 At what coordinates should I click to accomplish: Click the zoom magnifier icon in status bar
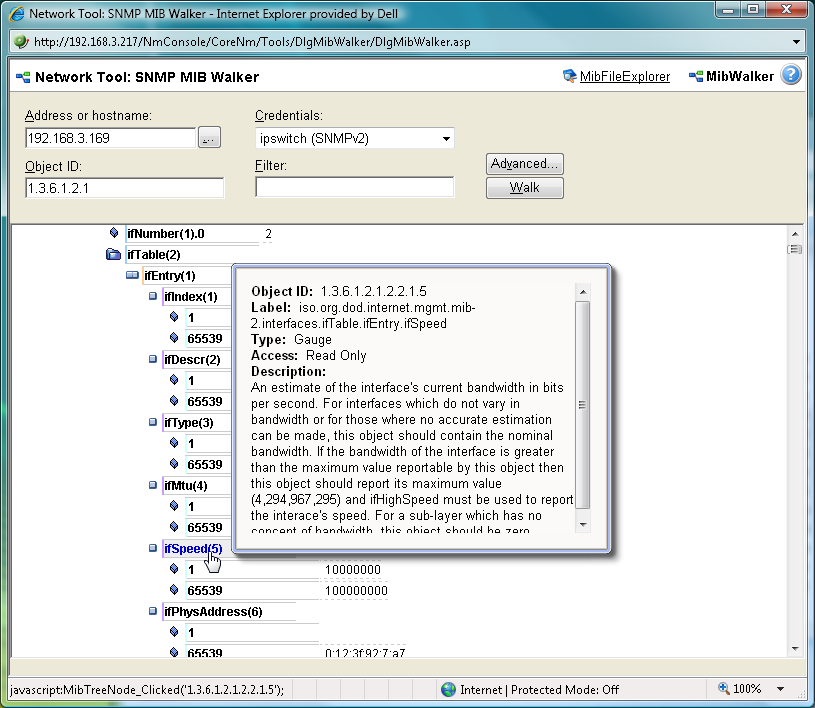(721, 689)
